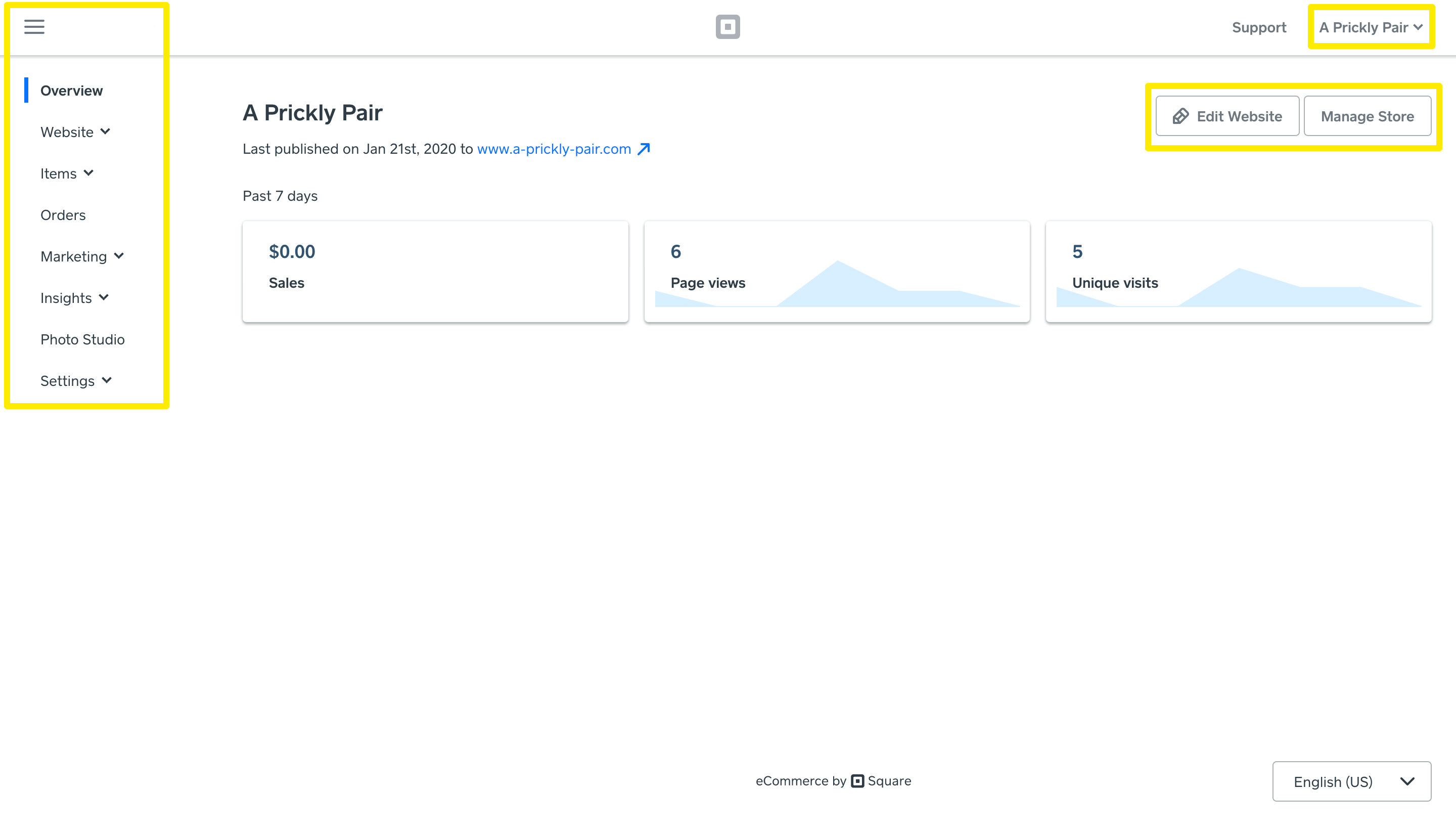Image resolution: width=1456 pixels, height=834 pixels.
Task: Open the hamburger menu icon
Action: click(x=34, y=26)
